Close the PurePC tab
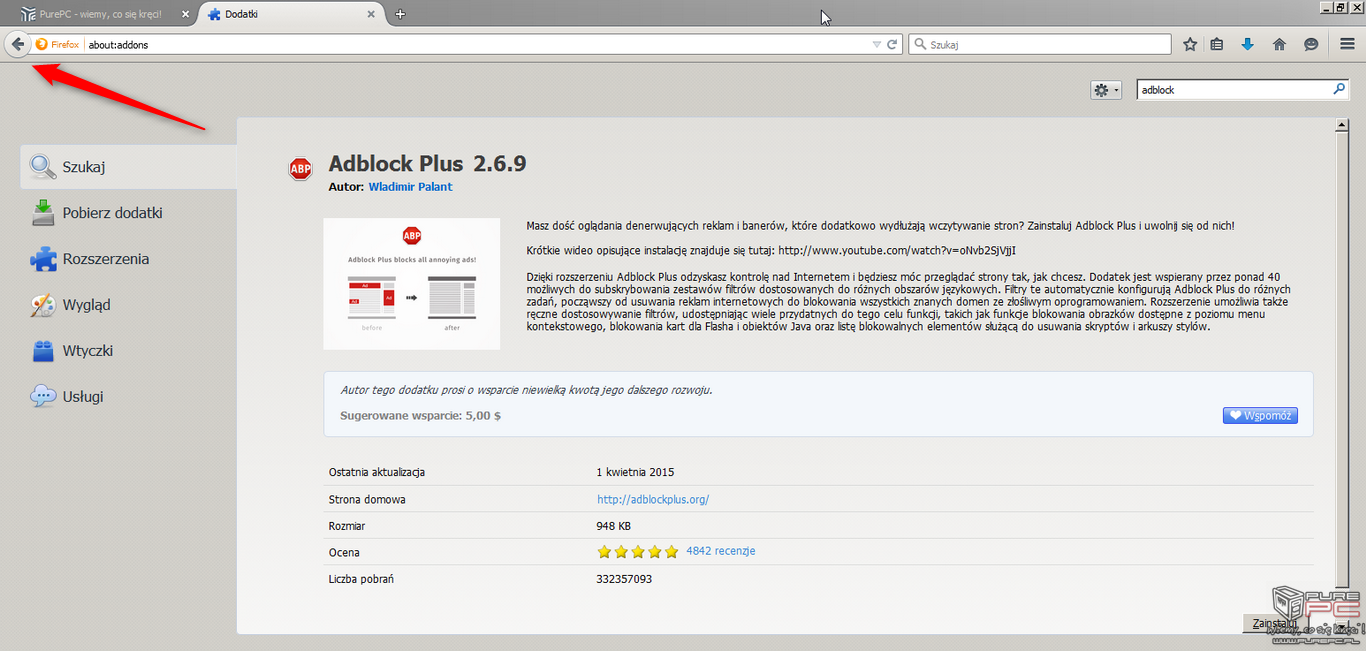1366x651 pixels. (185, 14)
